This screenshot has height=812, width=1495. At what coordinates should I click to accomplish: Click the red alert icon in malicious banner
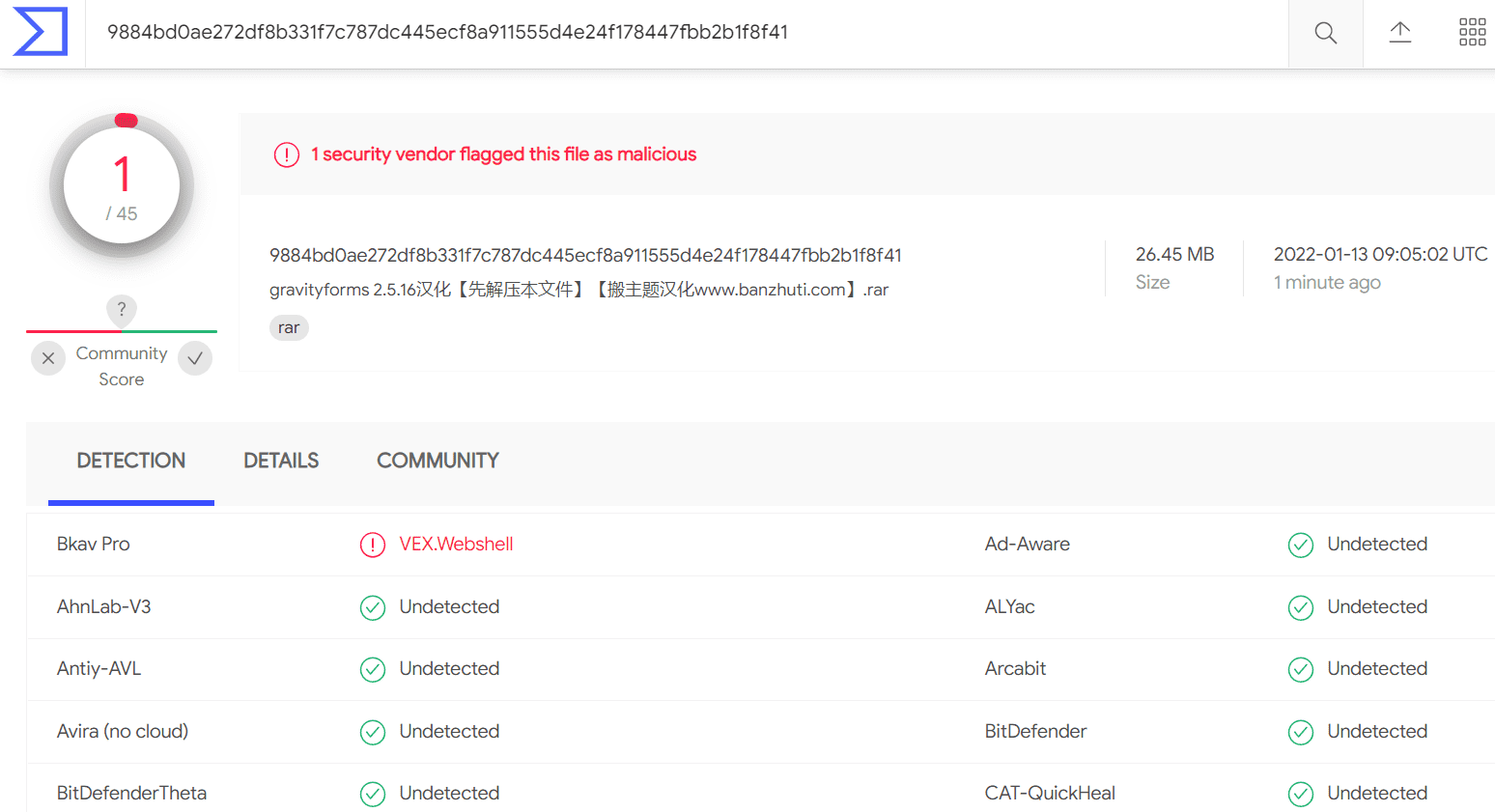(x=287, y=154)
